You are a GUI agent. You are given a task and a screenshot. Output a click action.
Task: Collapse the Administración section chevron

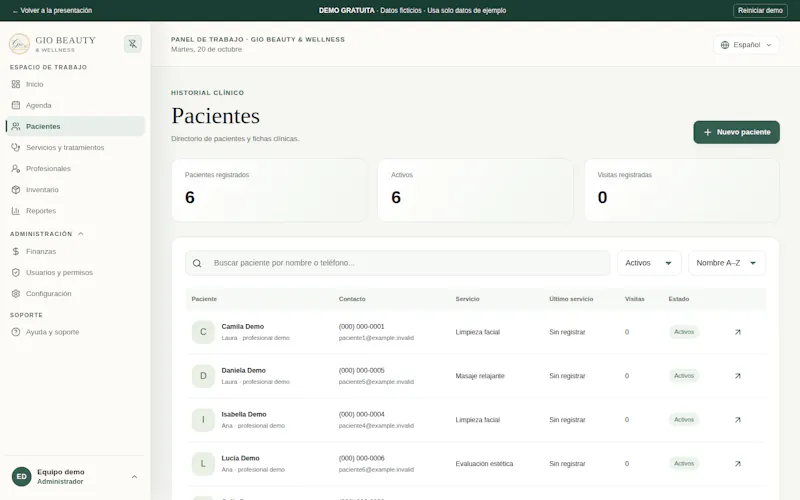81,234
